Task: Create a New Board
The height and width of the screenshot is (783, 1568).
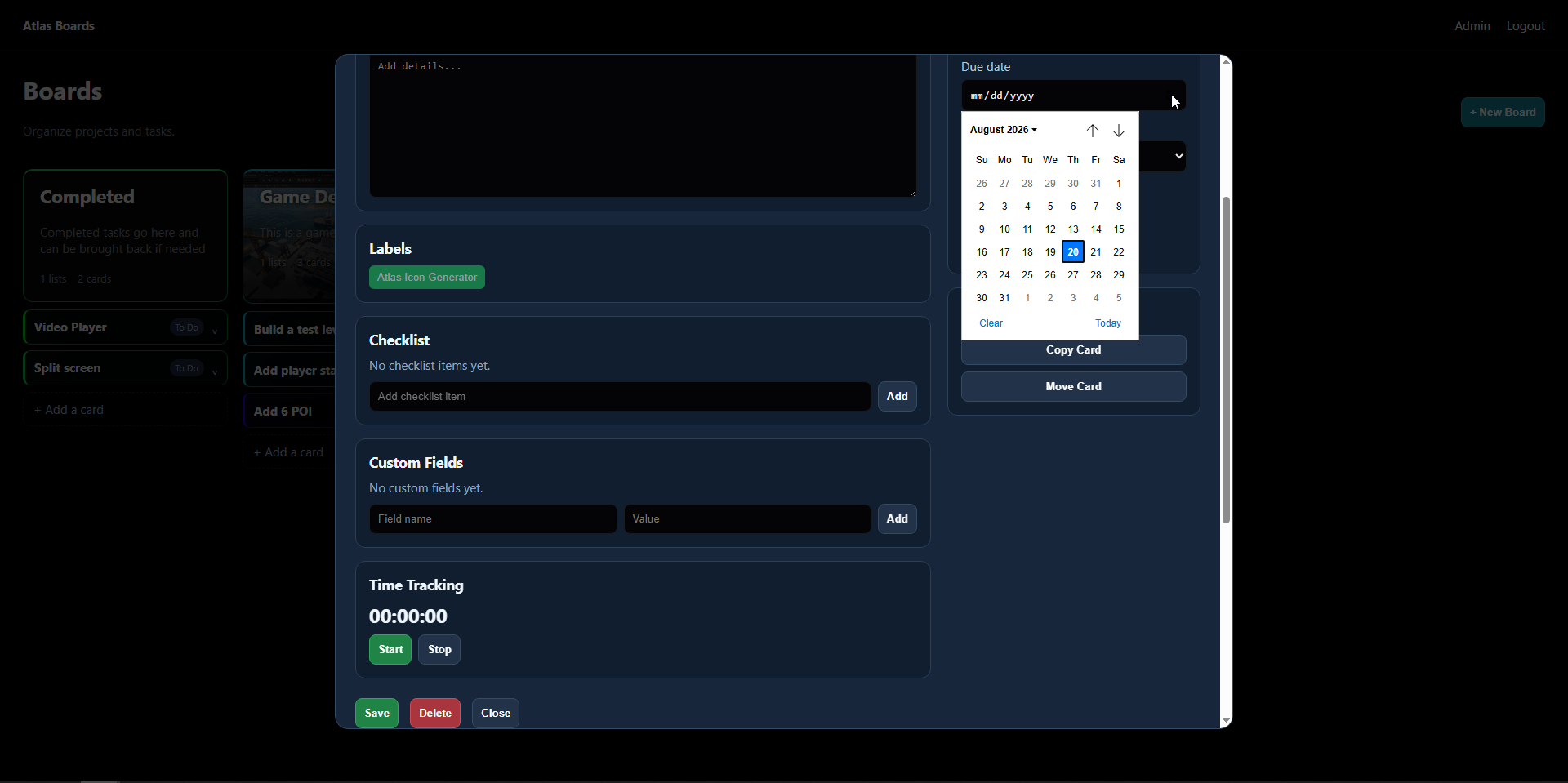Action: 1503,113
